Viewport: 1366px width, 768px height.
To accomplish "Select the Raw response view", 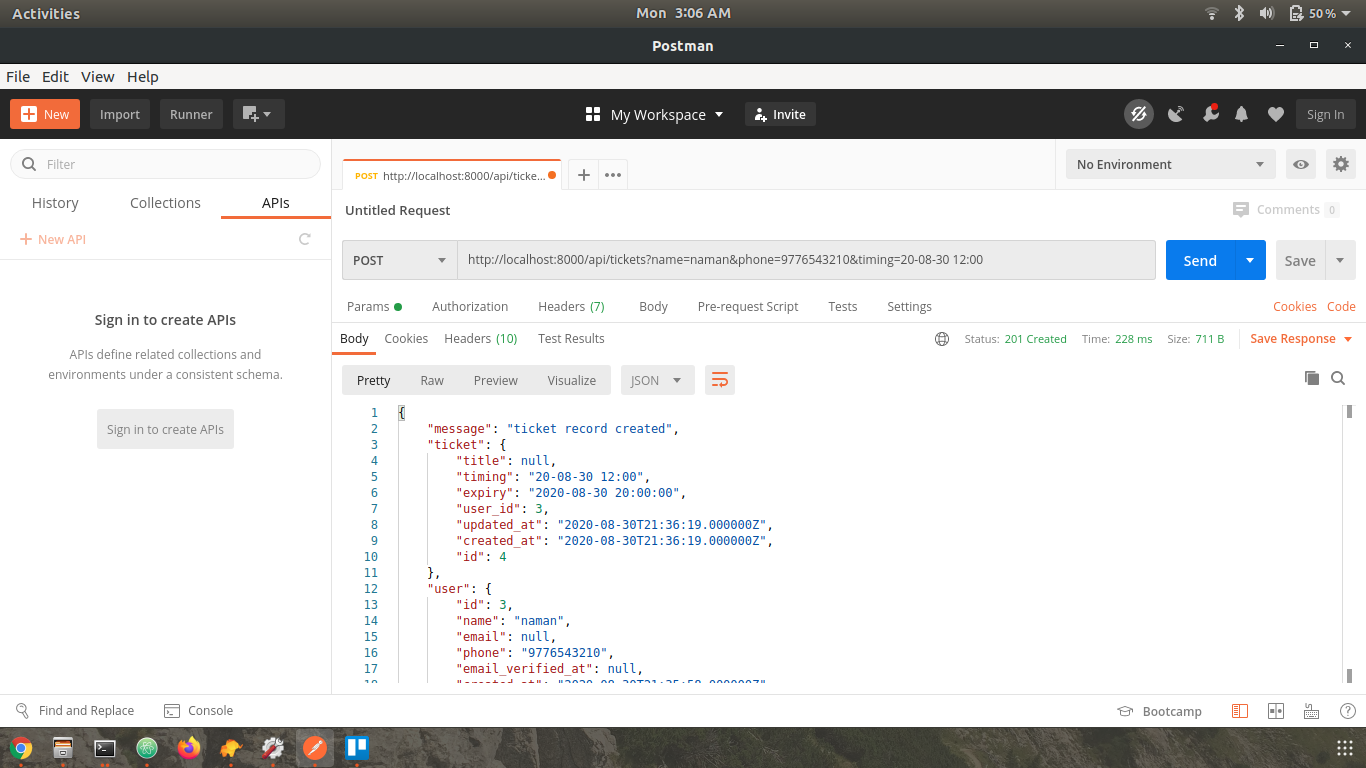I will coord(432,380).
